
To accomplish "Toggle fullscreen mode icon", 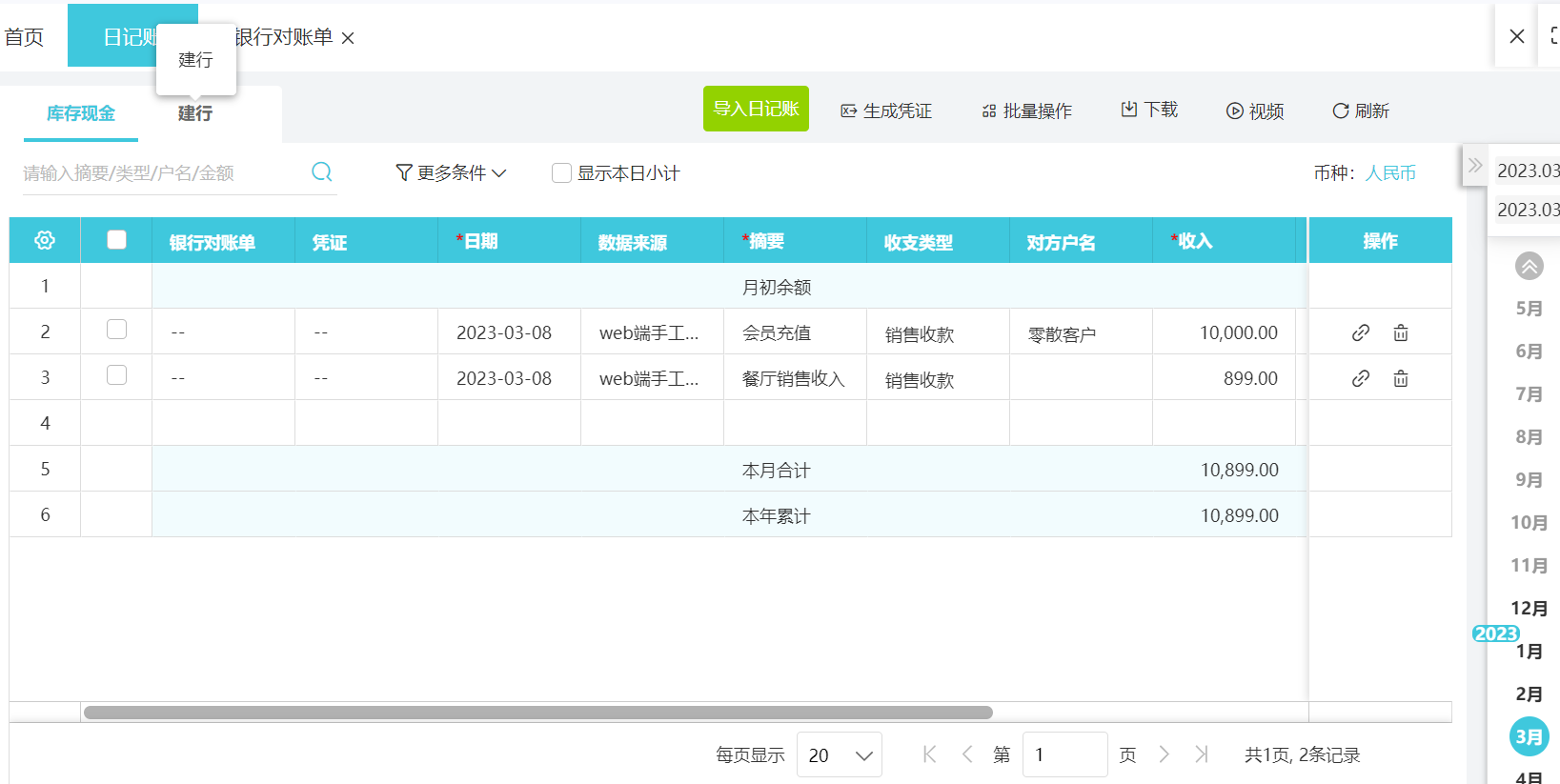I will point(1554,36).
